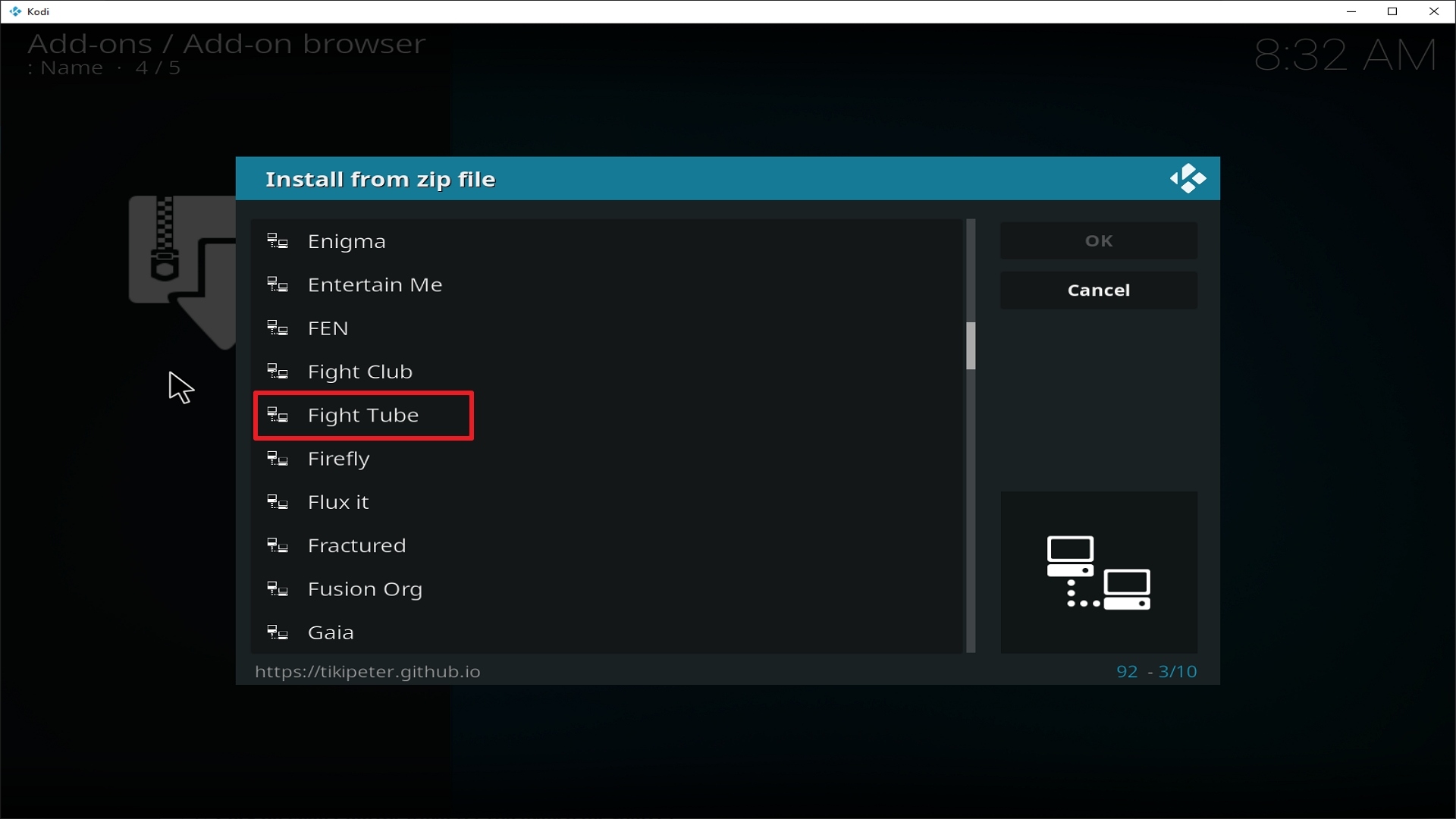This screenshot has width=1456, height=819.
Task: Click the network icon beside FEN
Action: click(278, 328)
